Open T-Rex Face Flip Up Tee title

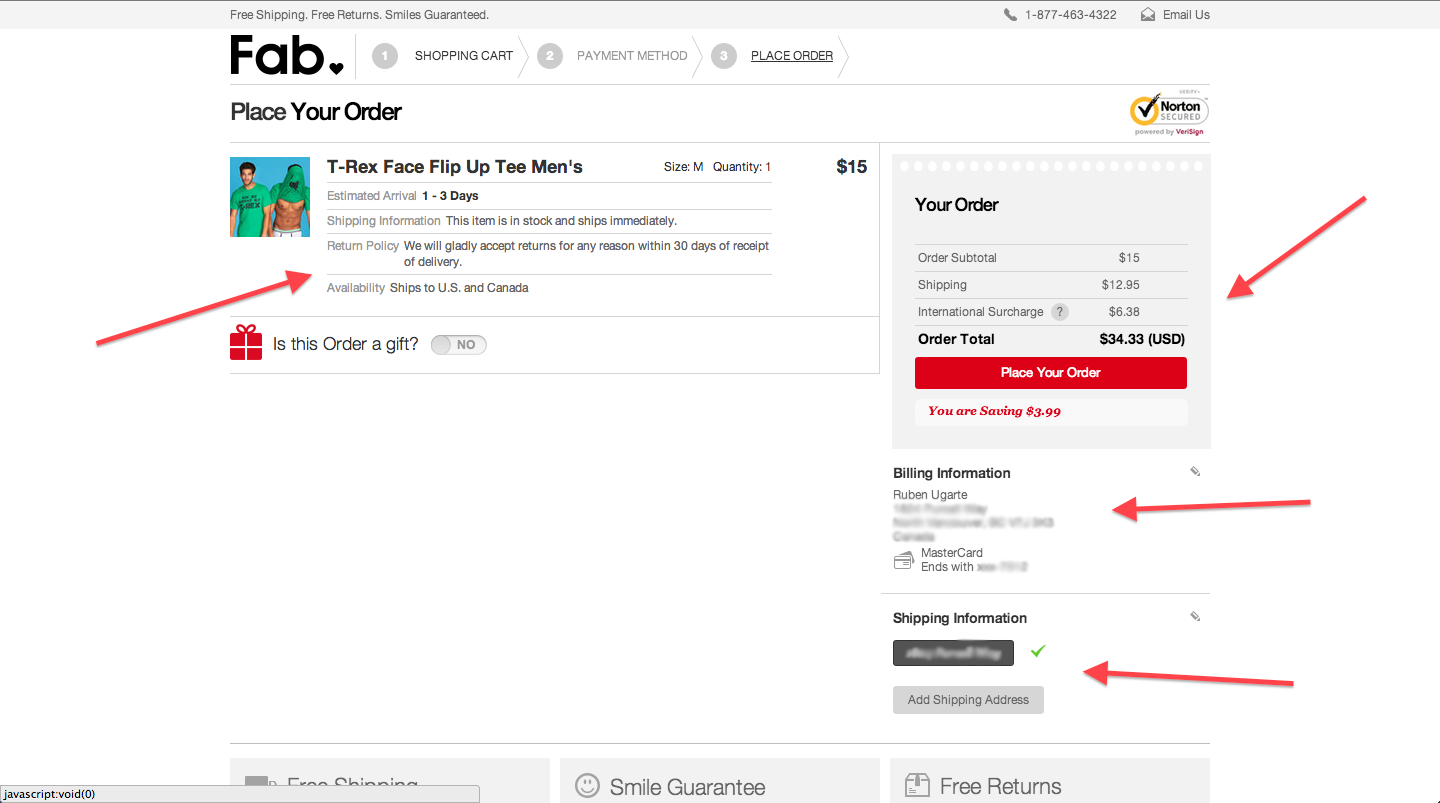tap(455, 167)
